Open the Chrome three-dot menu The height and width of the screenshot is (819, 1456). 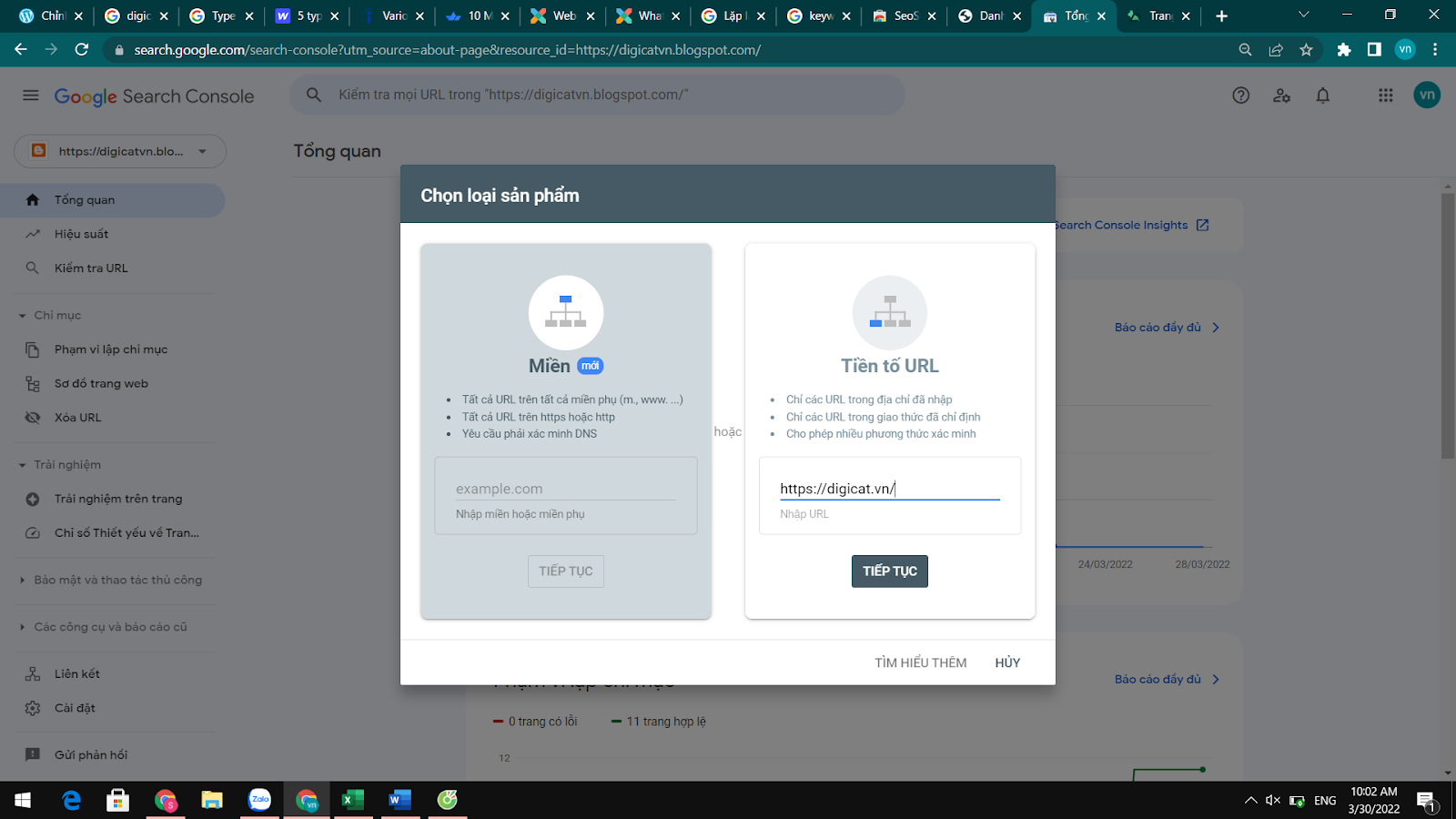(1435, 50)
